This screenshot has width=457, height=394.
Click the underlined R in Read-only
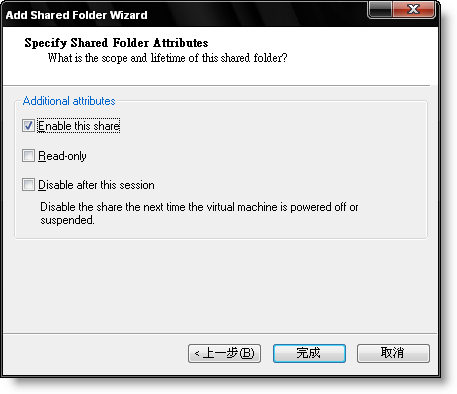point(42,156)
